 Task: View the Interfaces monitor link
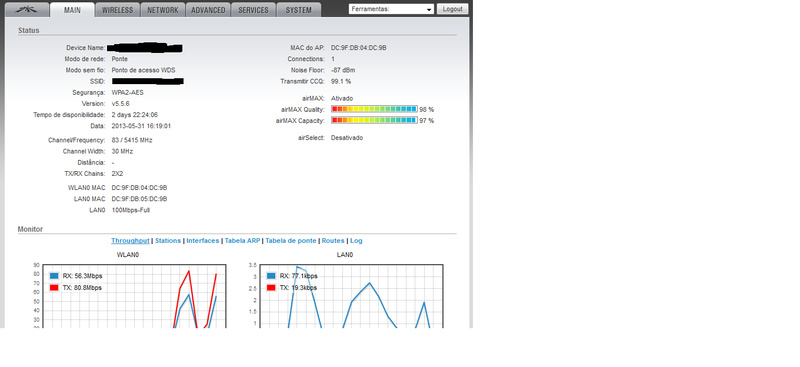(203, 240)
